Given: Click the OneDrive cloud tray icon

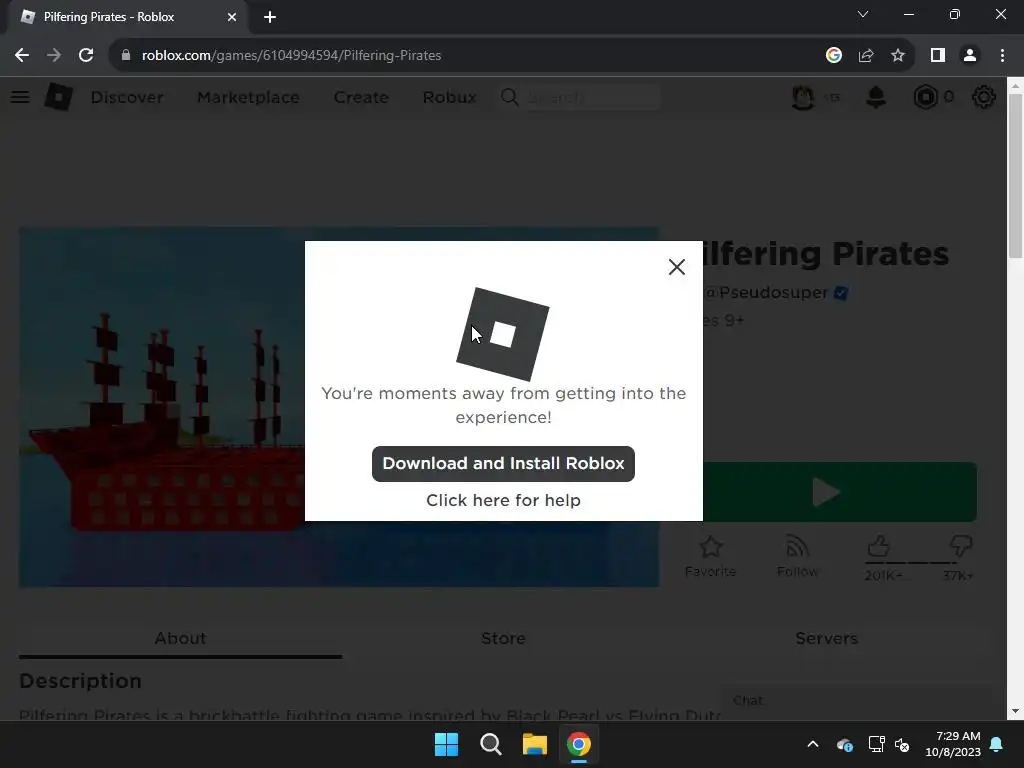Looking at the screenshot, I should (x=844, y=744).
